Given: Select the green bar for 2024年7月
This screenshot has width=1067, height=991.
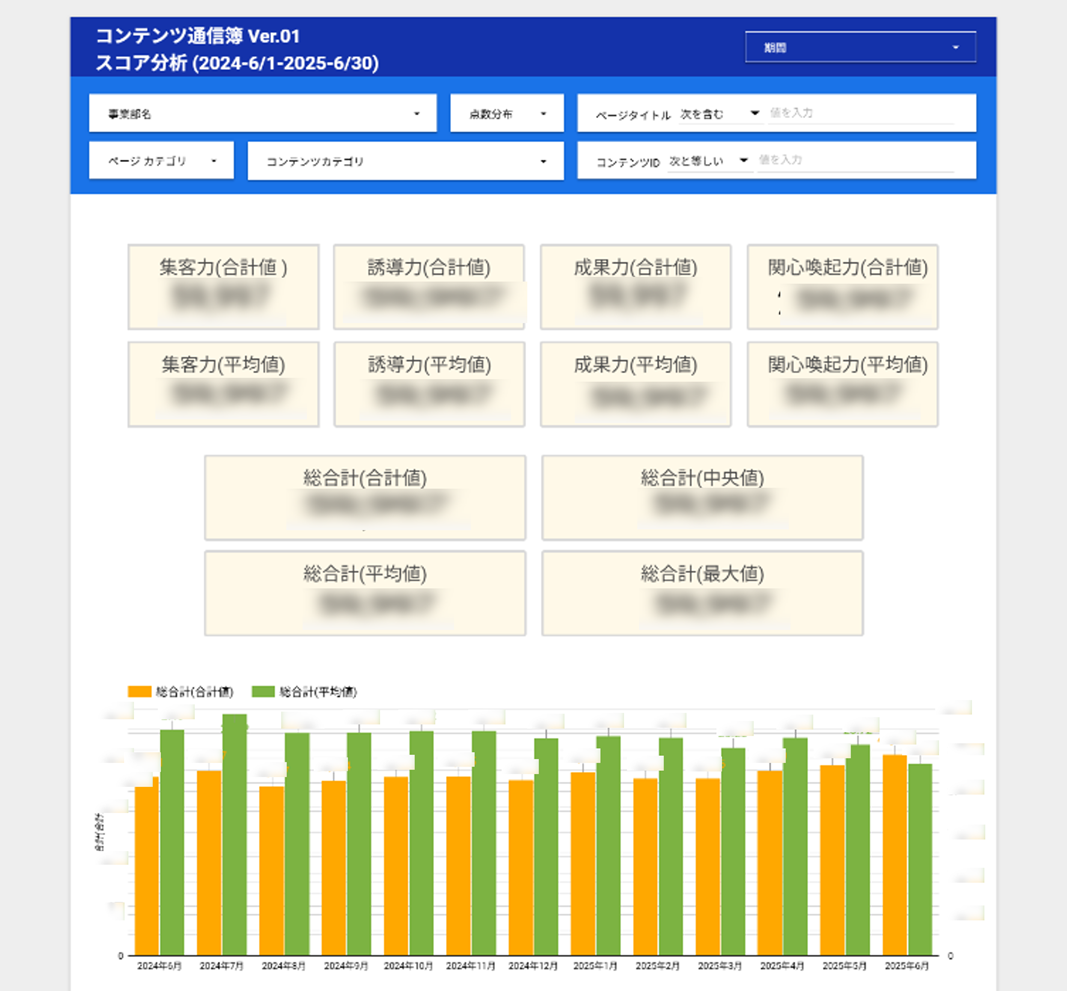Looking at the screenshot, I should tap(235, 835).
